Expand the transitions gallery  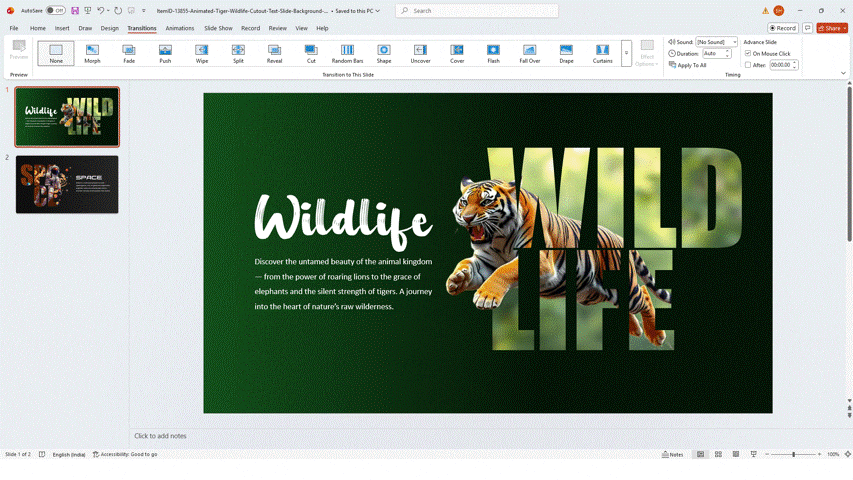point(626,53)
